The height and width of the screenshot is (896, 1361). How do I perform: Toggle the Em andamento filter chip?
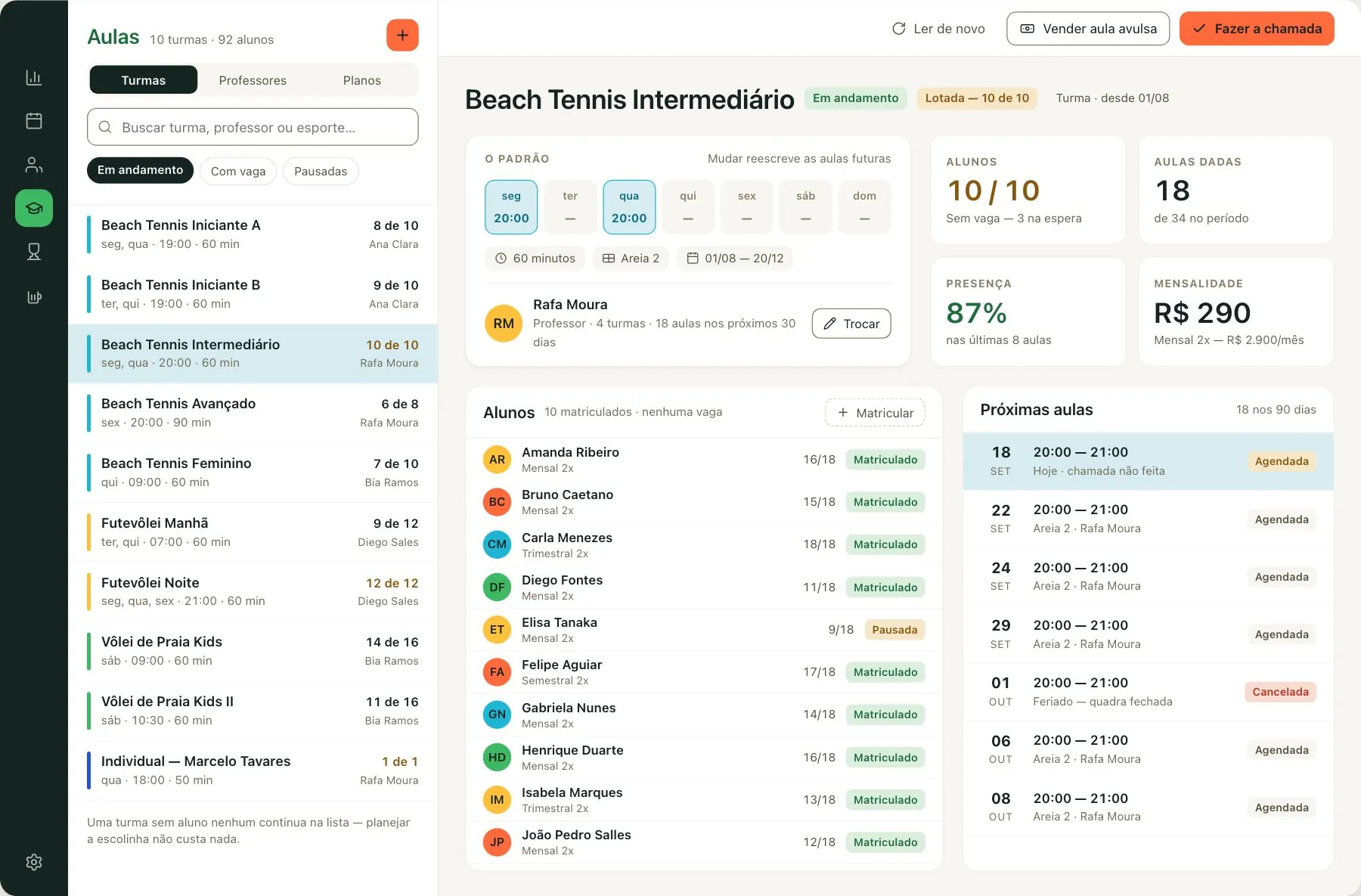click(140, 171)
